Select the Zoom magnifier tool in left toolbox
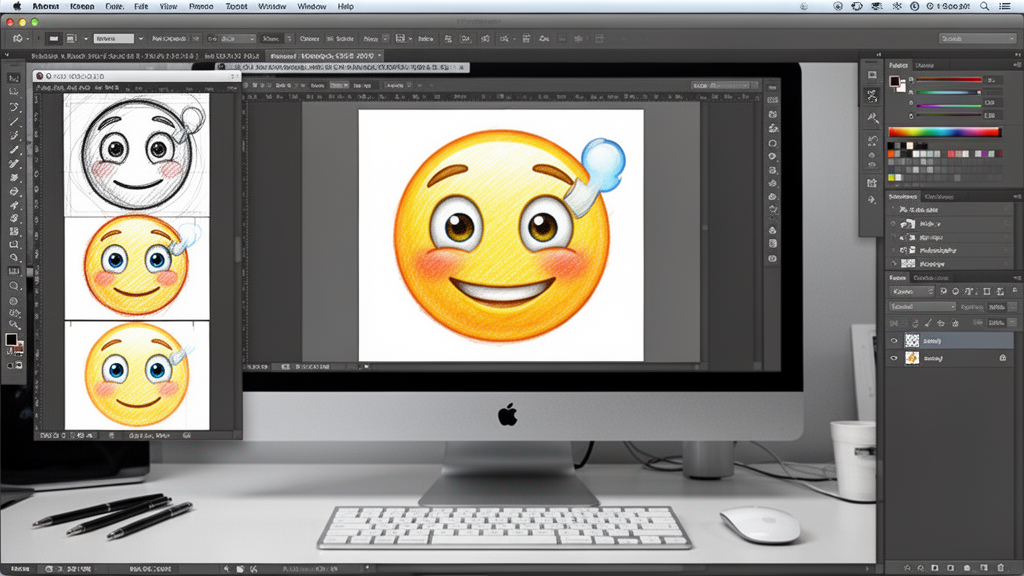 coord(14,285)
